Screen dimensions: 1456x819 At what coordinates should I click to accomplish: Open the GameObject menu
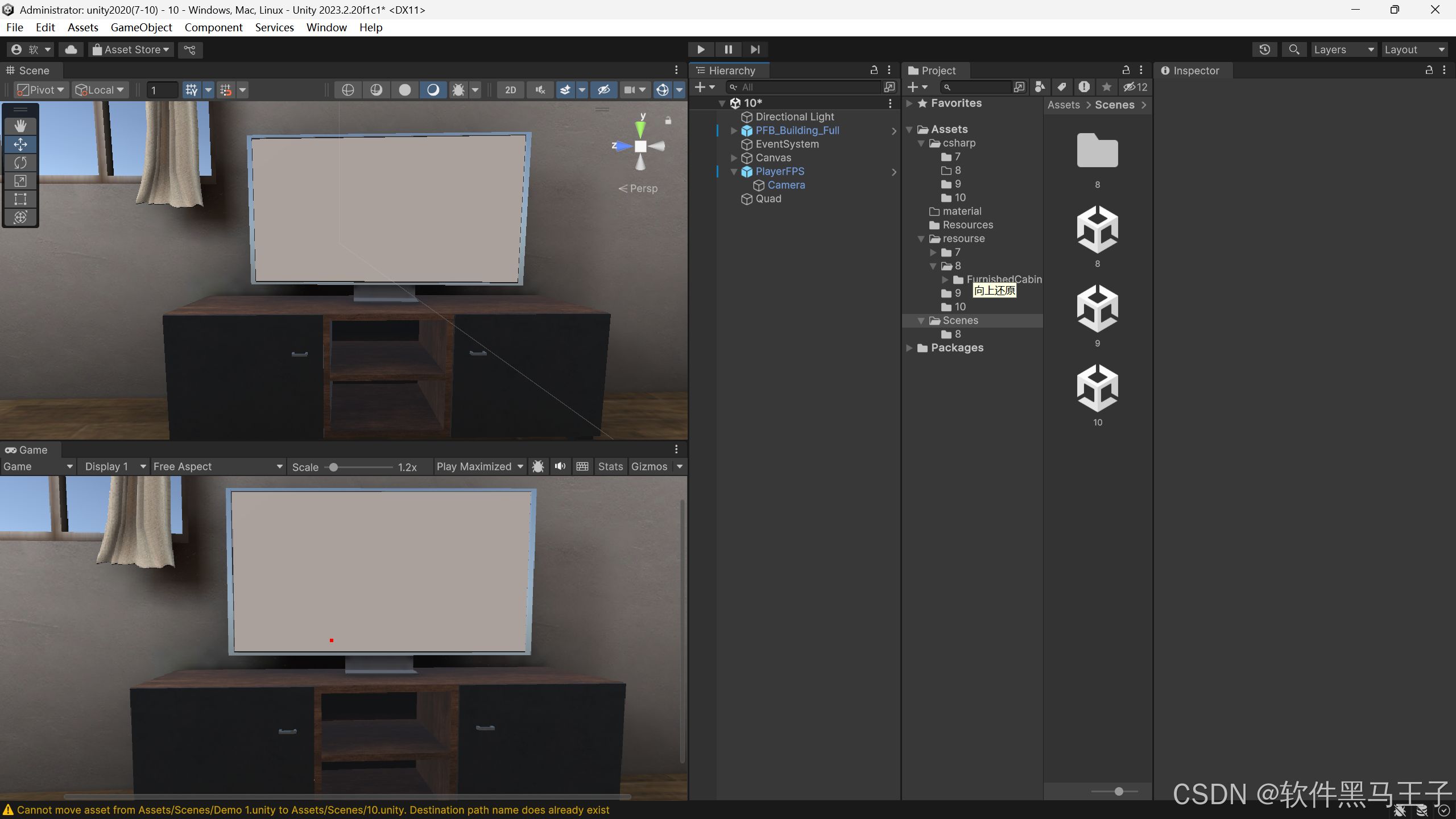(141, 27)
